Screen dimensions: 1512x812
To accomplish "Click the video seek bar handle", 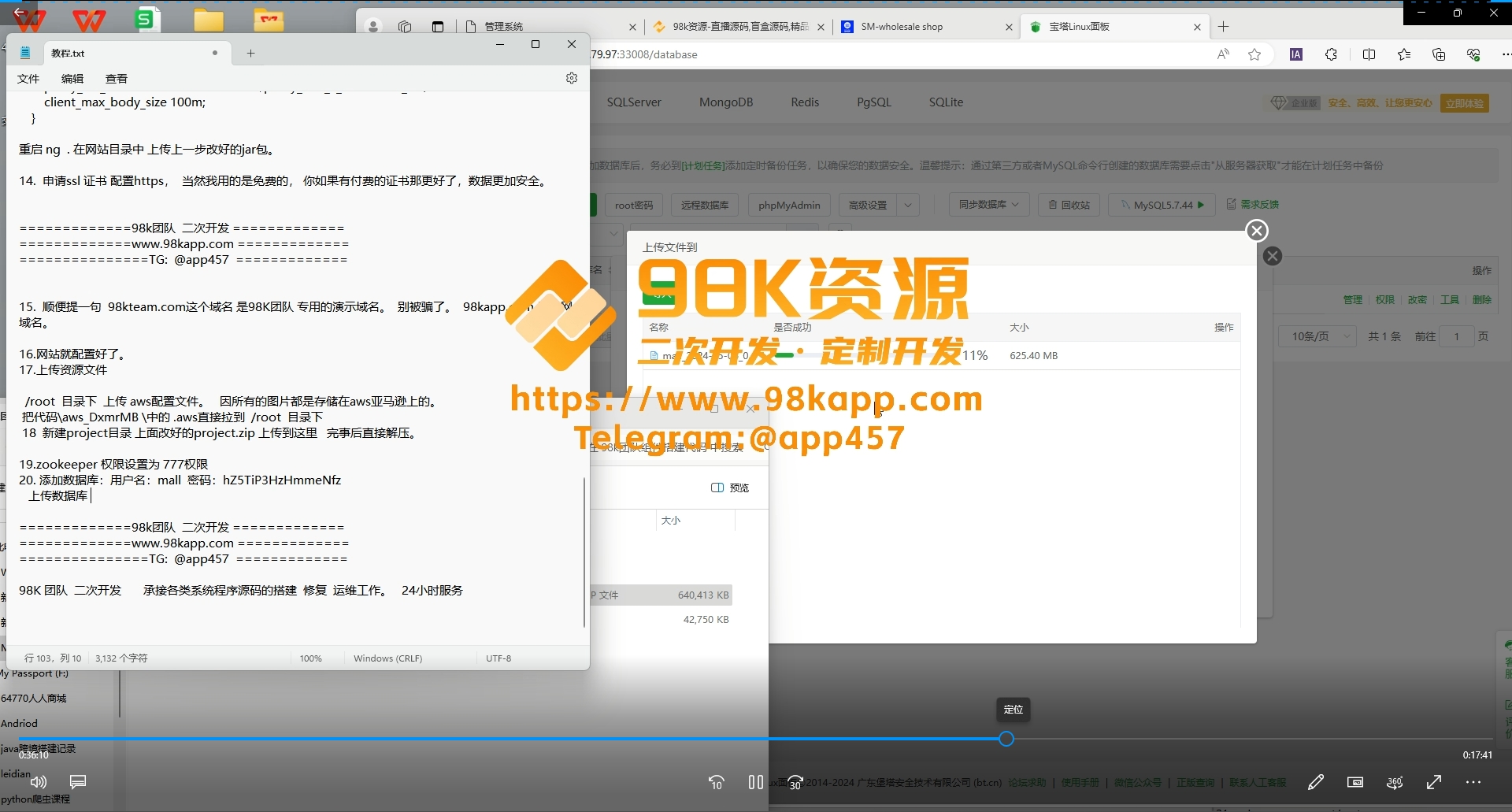I will point(1006,739).
